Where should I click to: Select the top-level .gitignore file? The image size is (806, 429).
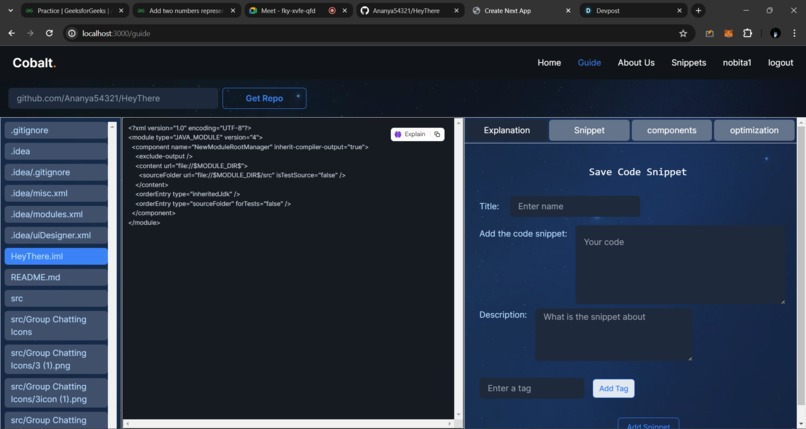click(x=56, y=130)
